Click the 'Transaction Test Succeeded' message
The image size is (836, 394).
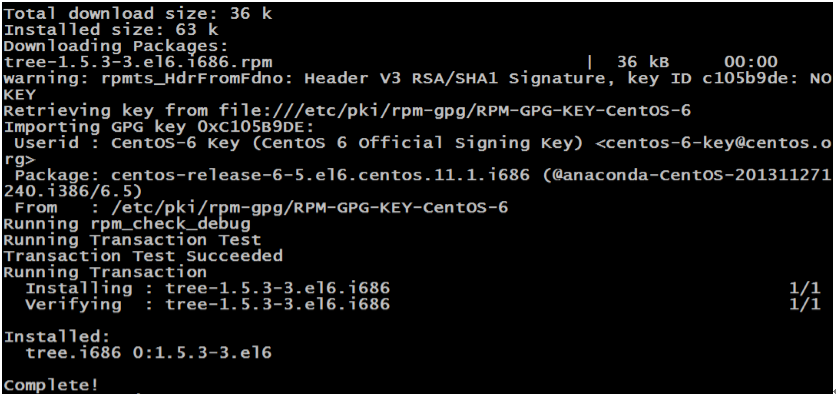tap(143, 256)
